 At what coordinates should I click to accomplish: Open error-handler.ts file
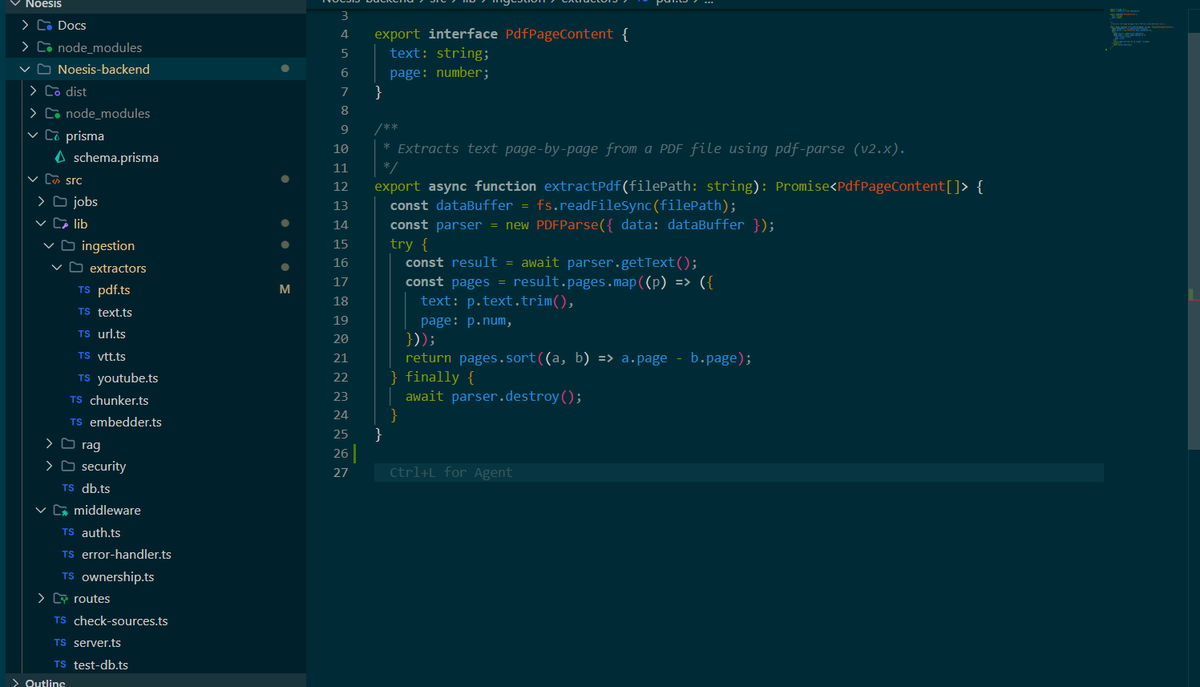tap(126, 554)
